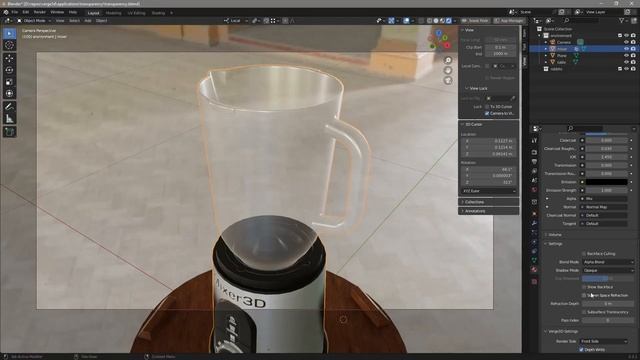The image size is (640, 360).
Task: Open the Shadow Mode dropdown
Action: 607,270
